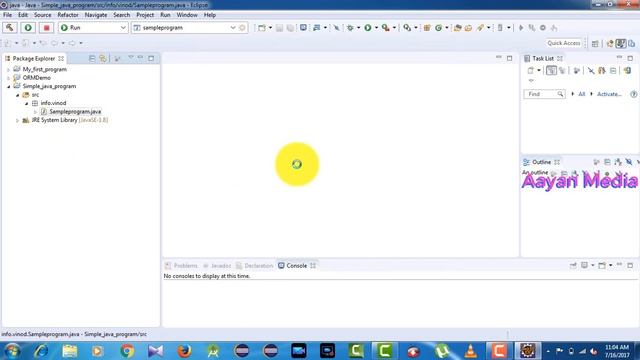
Task: Open the File menu
Action: pos(7,15)
